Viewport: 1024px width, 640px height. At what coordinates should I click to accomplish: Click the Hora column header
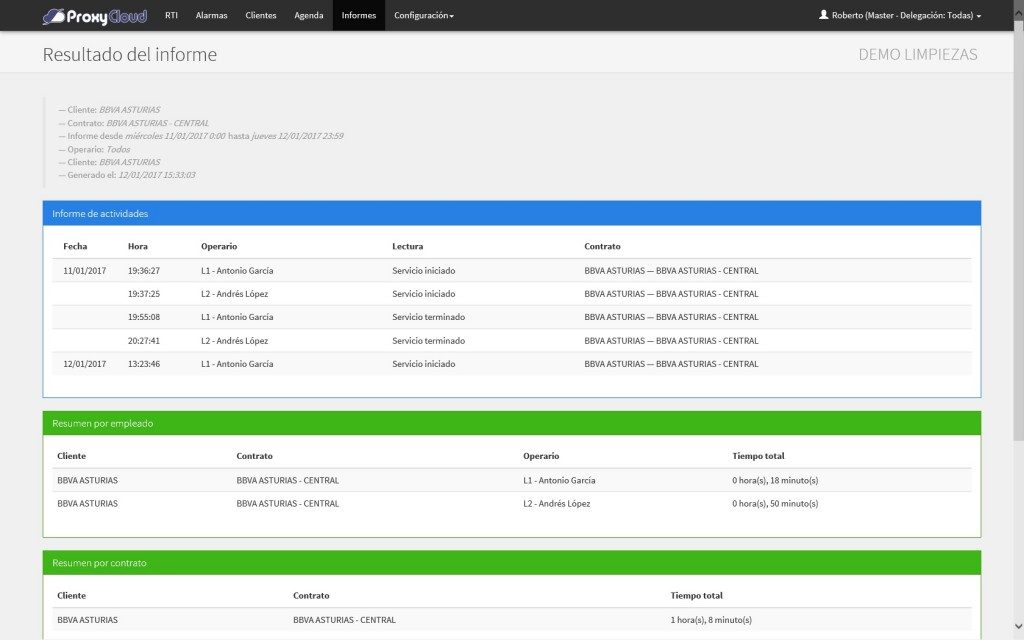(x=138, y=246)
